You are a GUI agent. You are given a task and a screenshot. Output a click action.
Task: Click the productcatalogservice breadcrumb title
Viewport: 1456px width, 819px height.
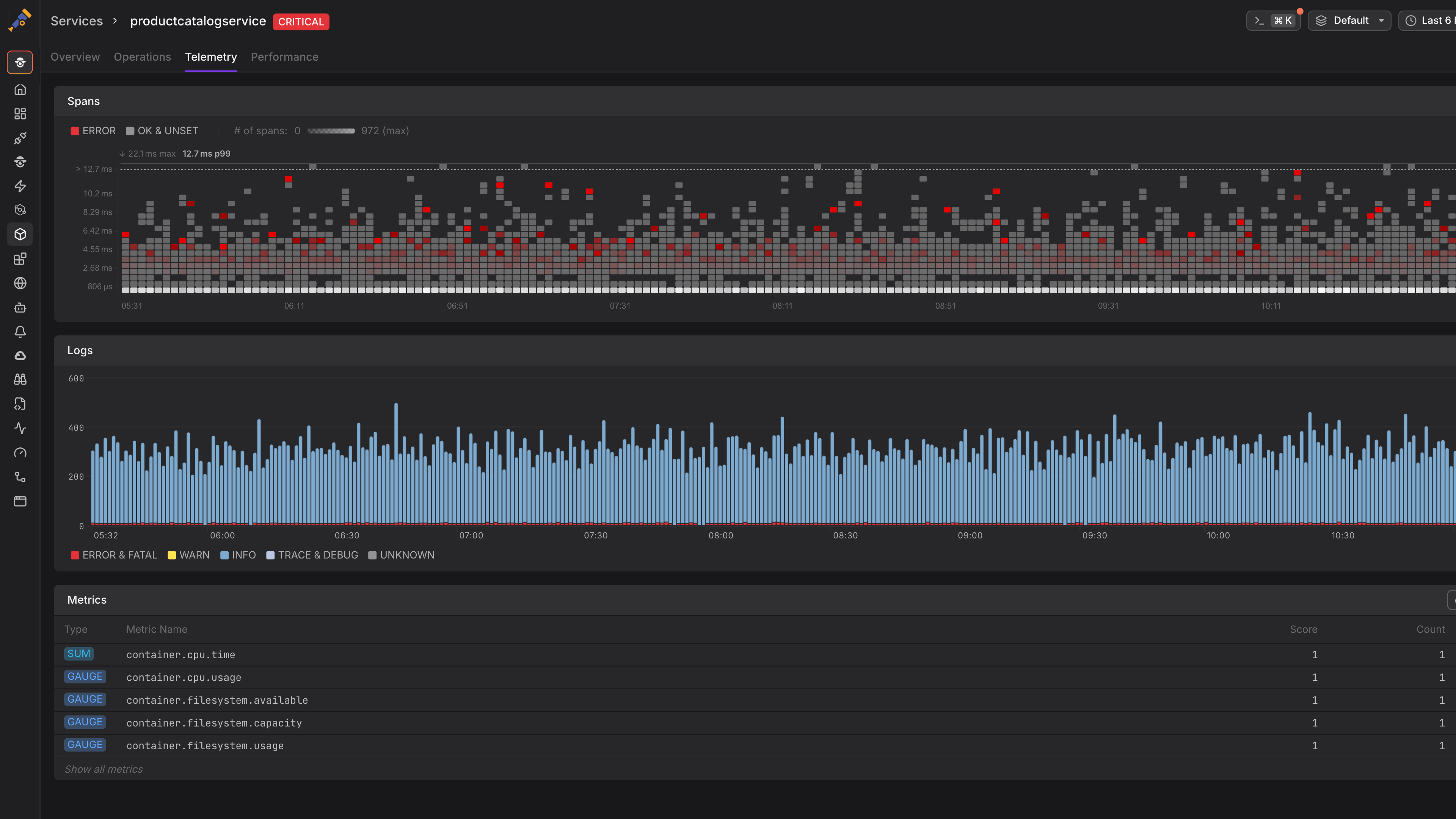198,21
